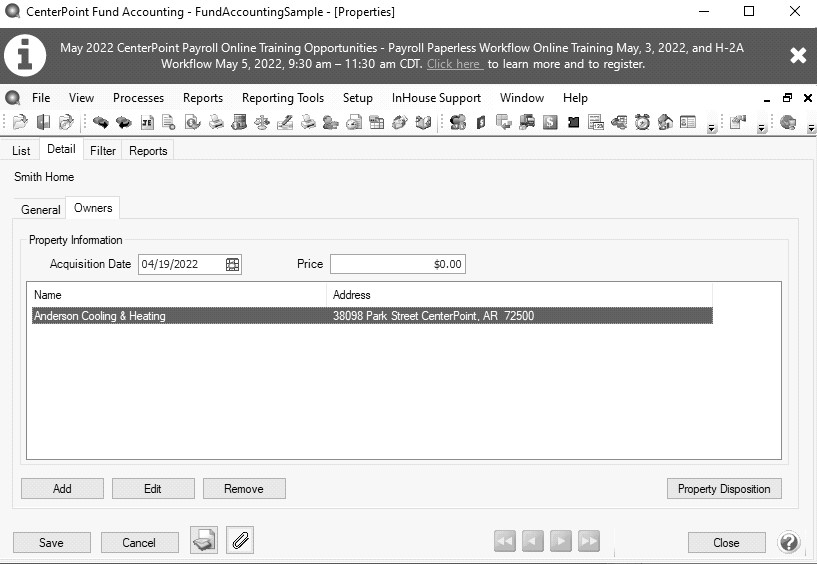The image size is (817, 564).
Task: Expand the second toolbar overflow arrow
Action: point(761,128)
